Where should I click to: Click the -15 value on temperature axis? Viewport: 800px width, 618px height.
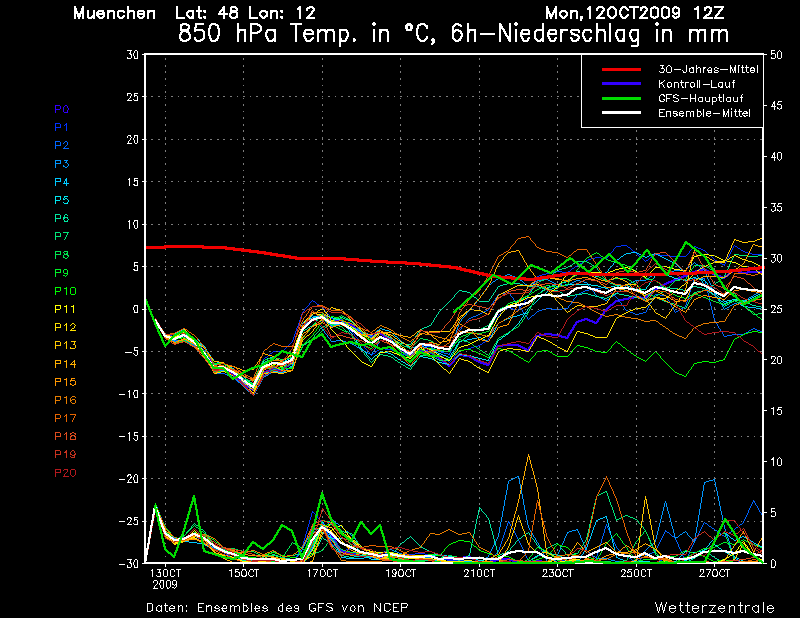coord(129,436)
